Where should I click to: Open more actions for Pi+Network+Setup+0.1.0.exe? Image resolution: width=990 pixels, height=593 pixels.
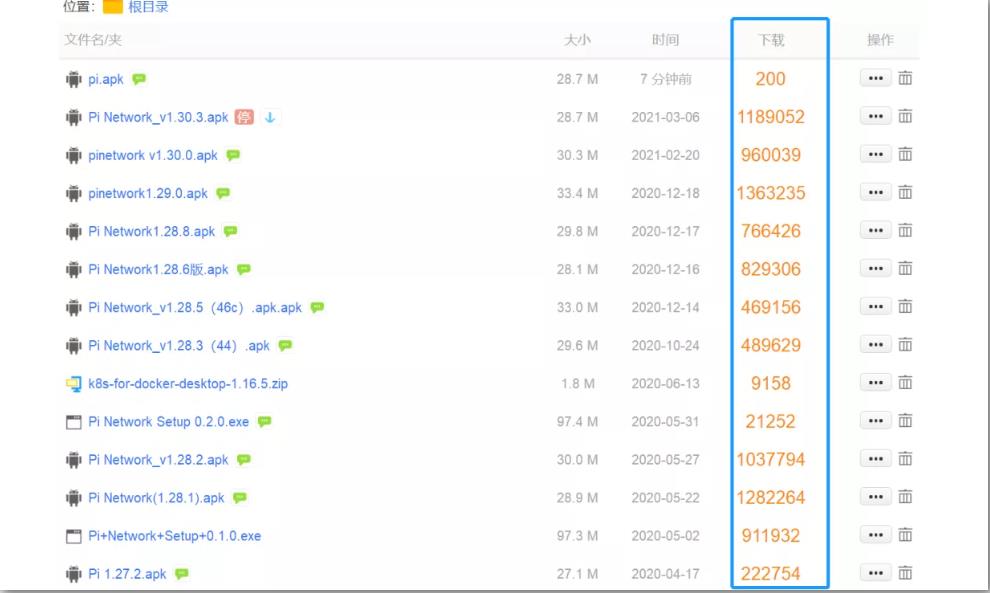(x=876, y=535)
